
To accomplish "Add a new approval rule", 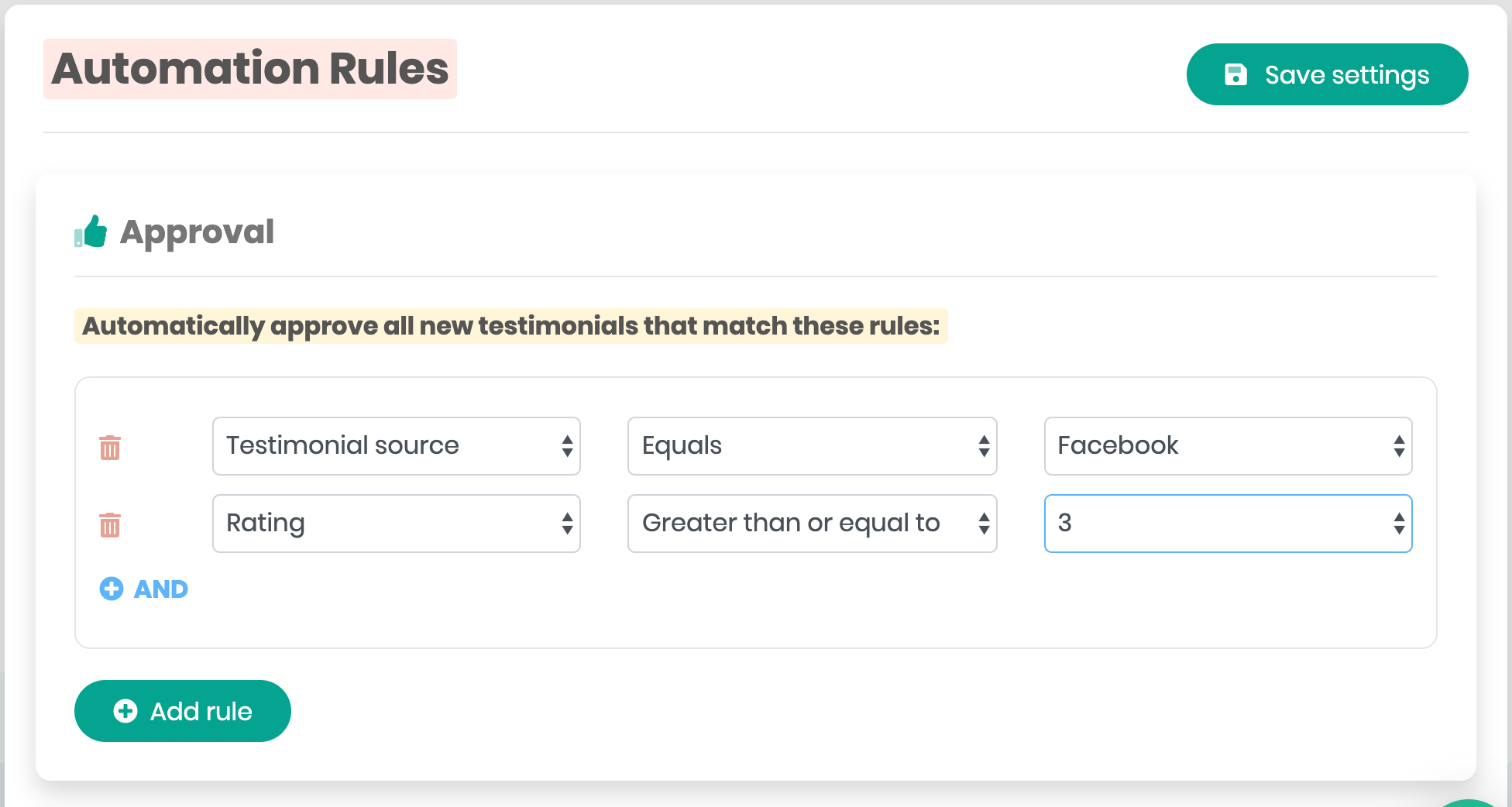I will [183, 711].
